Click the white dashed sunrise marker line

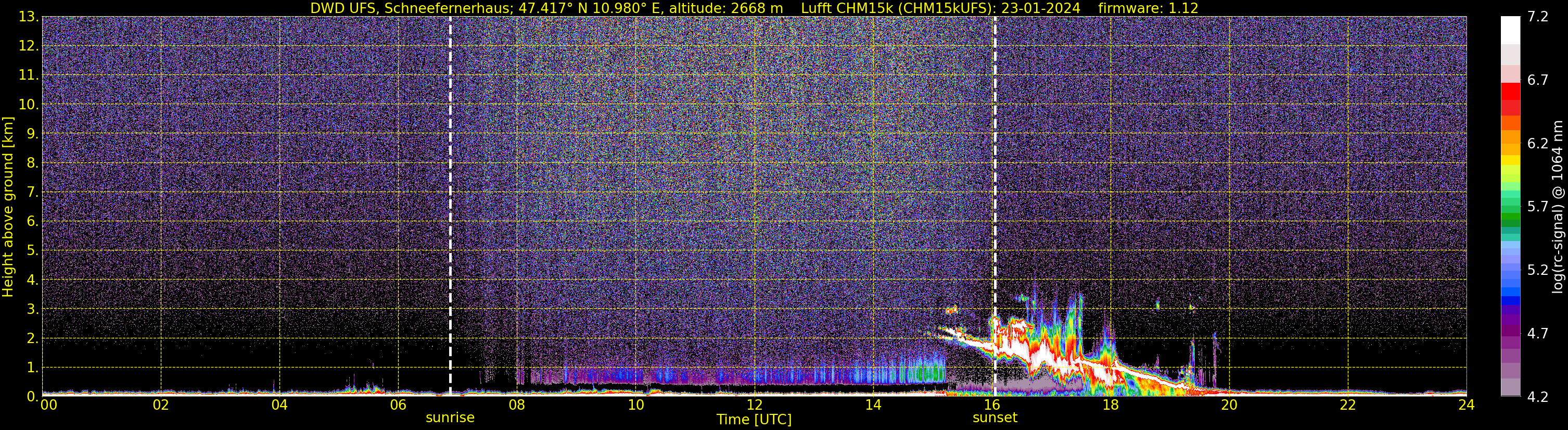point(450,207)
